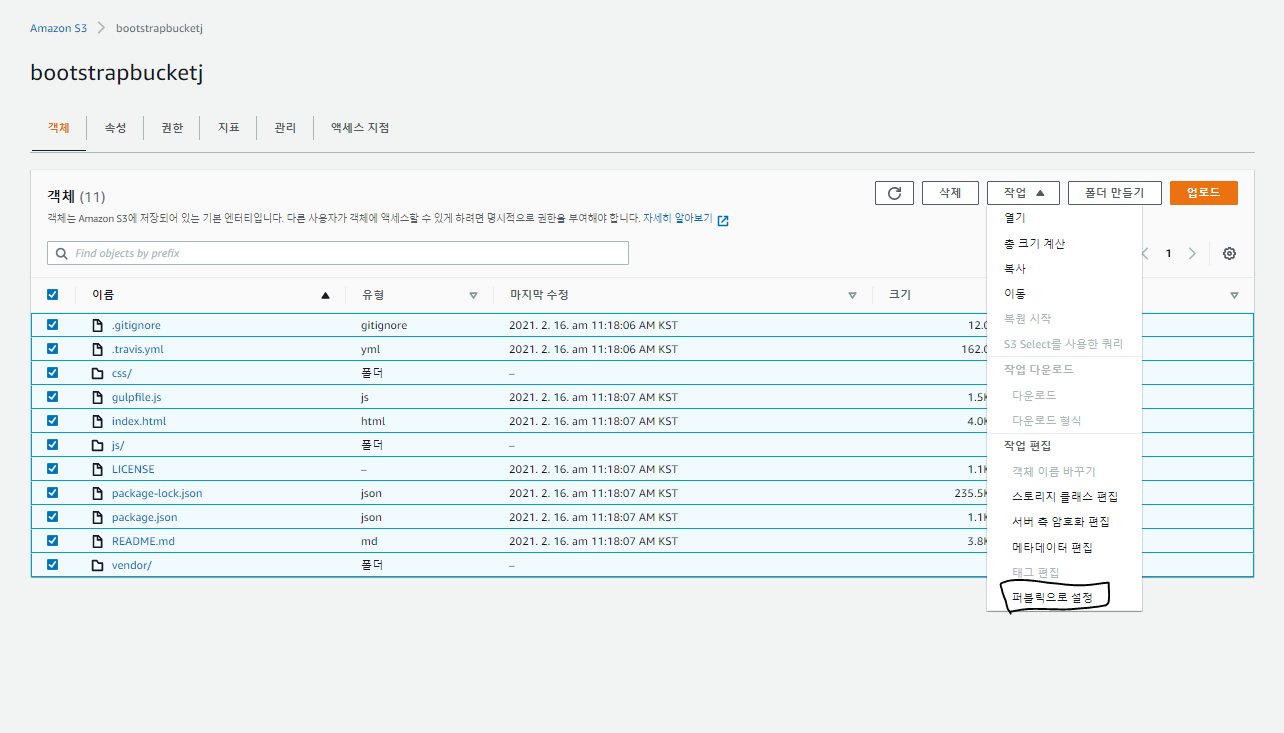Screen dimensions: 1284x733
Task: Click the refresh objects icon button
Action: 894,193
